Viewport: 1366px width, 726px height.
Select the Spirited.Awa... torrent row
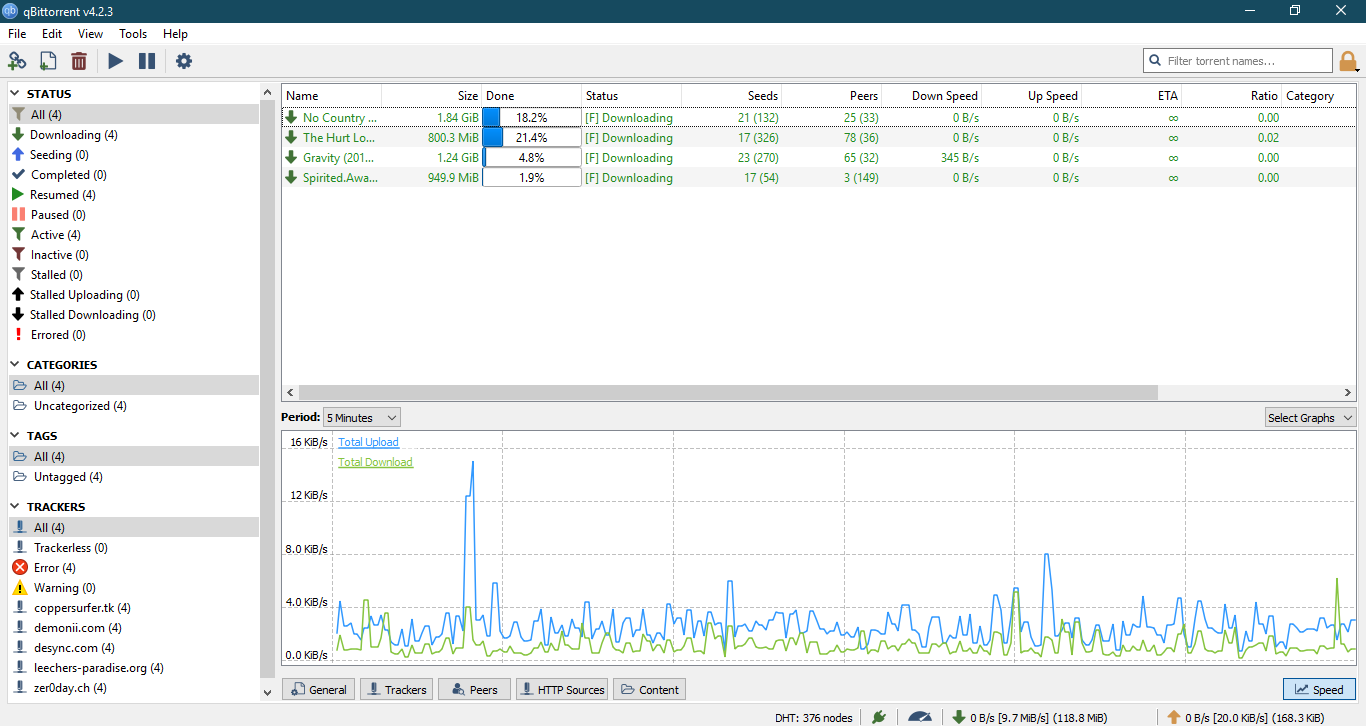tap(819, 178)
